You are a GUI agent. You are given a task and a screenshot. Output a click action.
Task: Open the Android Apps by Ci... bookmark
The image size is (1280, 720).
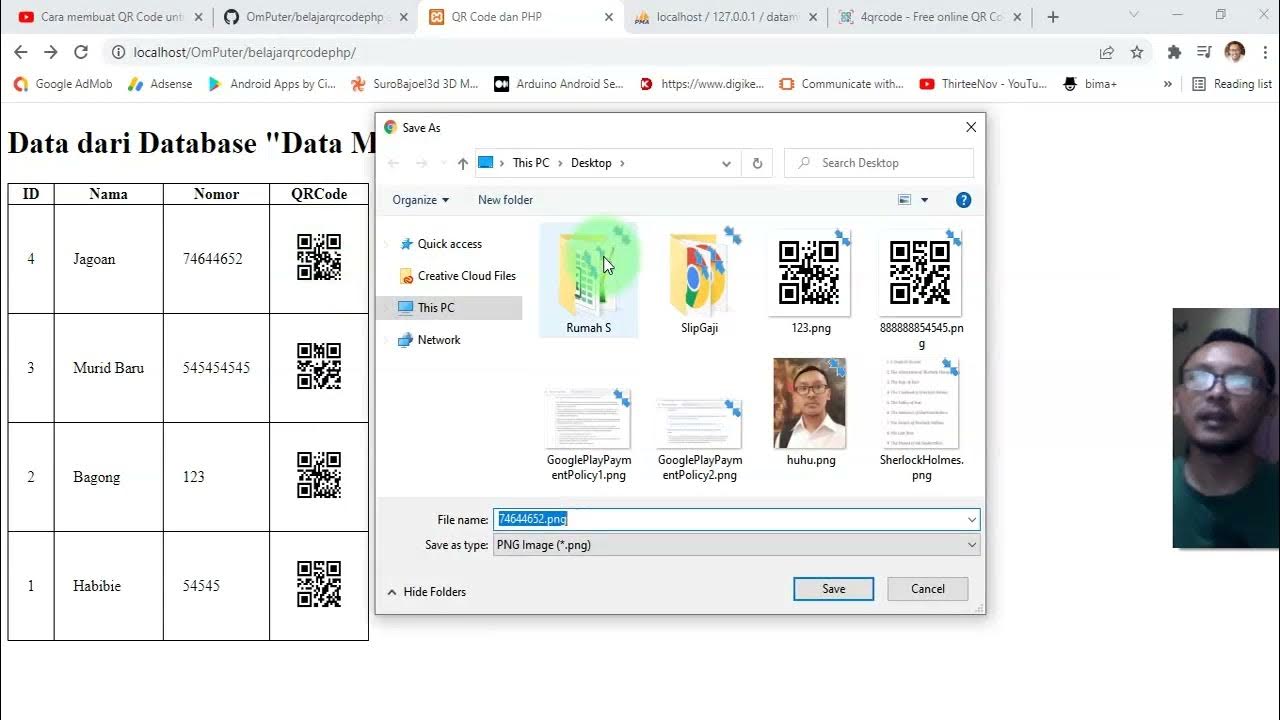[271, 84]
